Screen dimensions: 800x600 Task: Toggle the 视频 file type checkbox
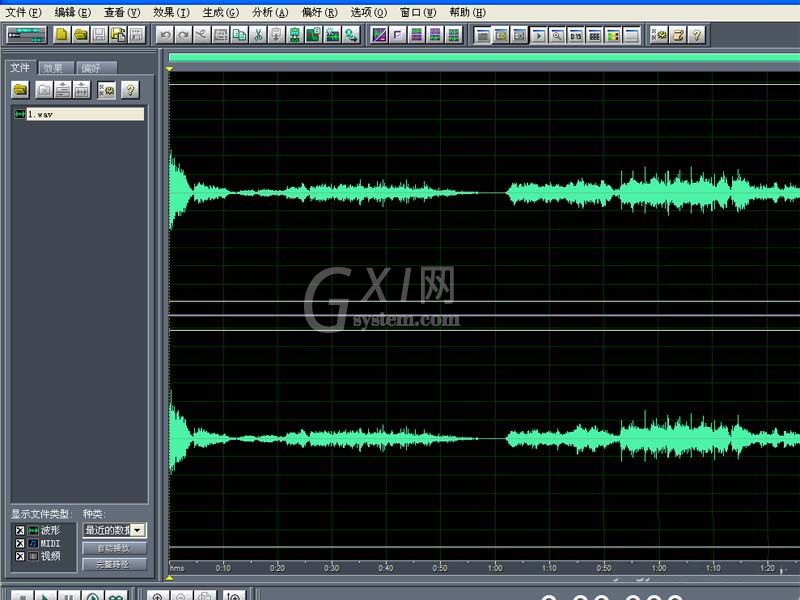(20, 556)
